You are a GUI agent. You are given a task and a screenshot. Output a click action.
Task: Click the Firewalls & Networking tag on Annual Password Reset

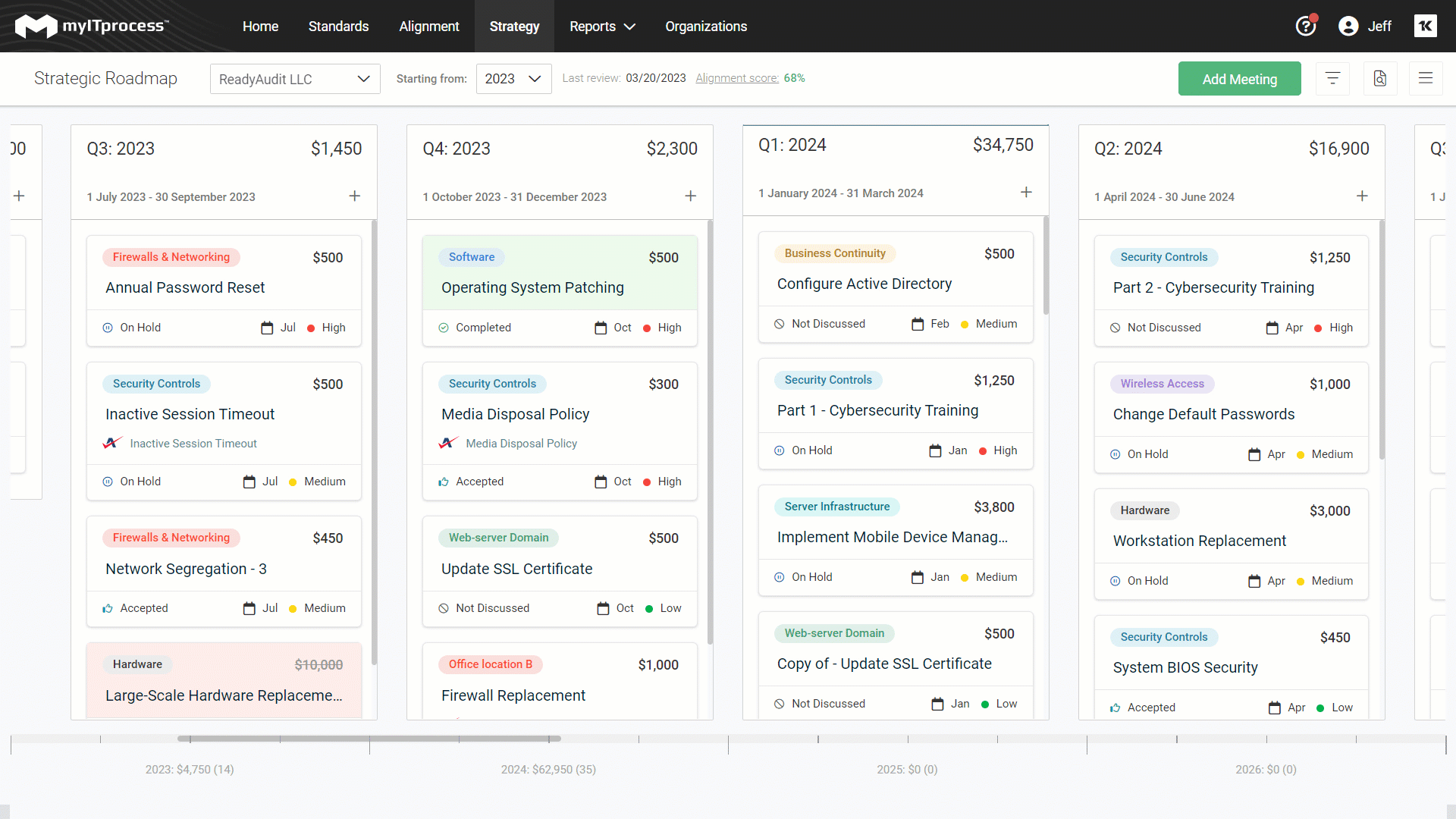click(171, 257)
